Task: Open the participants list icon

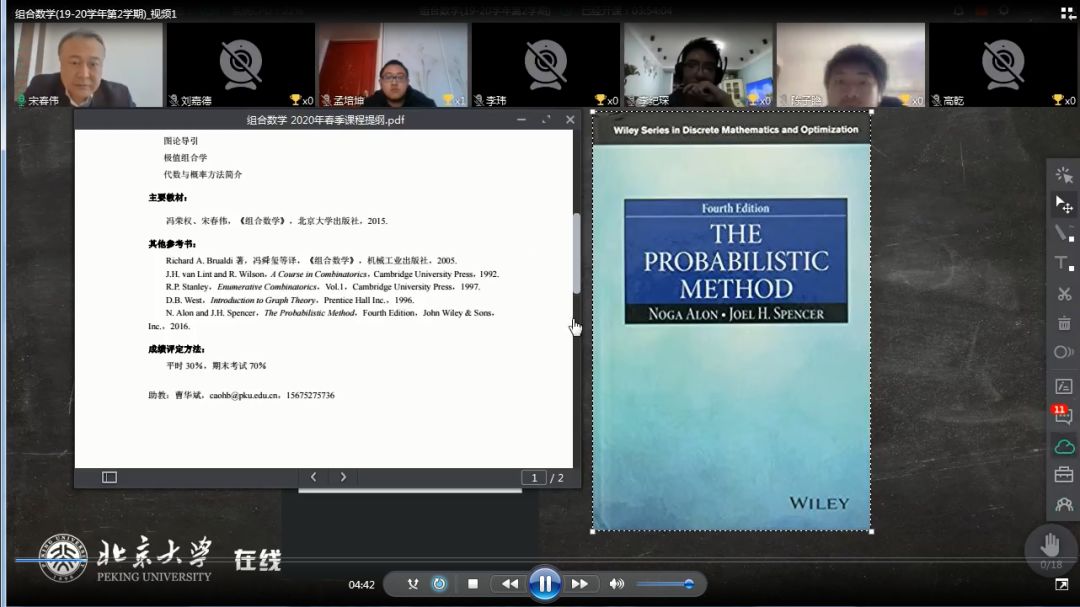Action: [x=1064, y=505]
